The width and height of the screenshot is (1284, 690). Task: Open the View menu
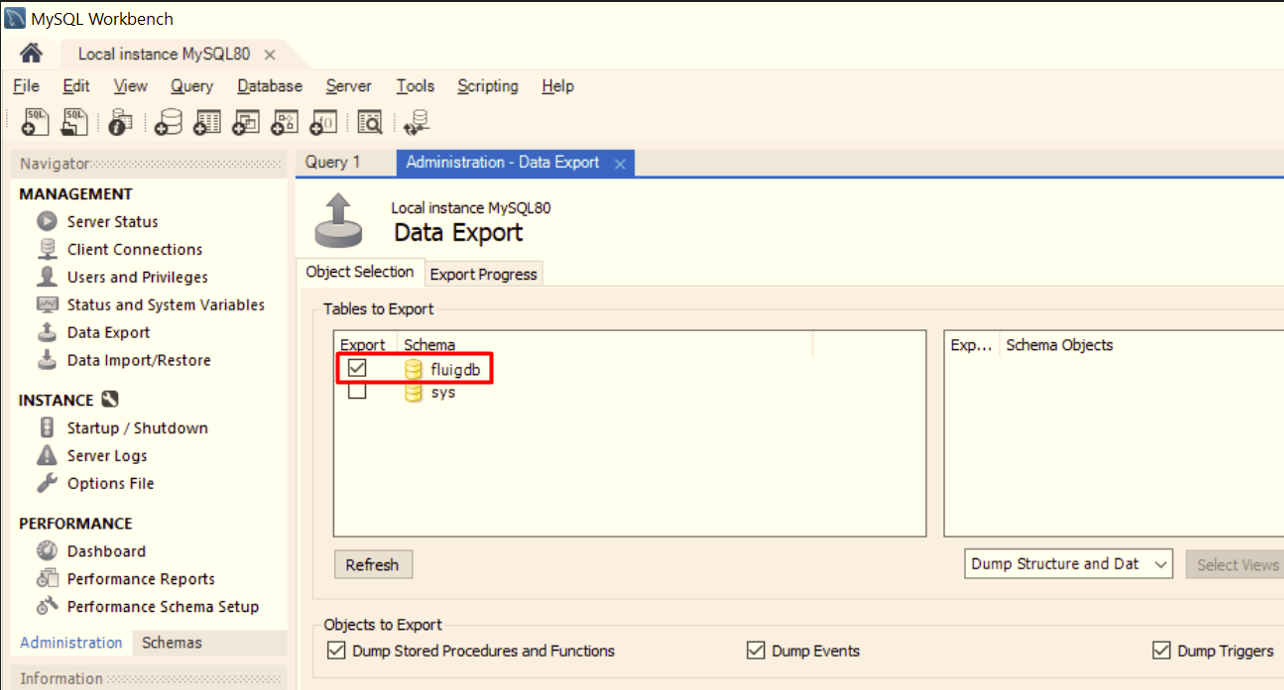point(130,86)
